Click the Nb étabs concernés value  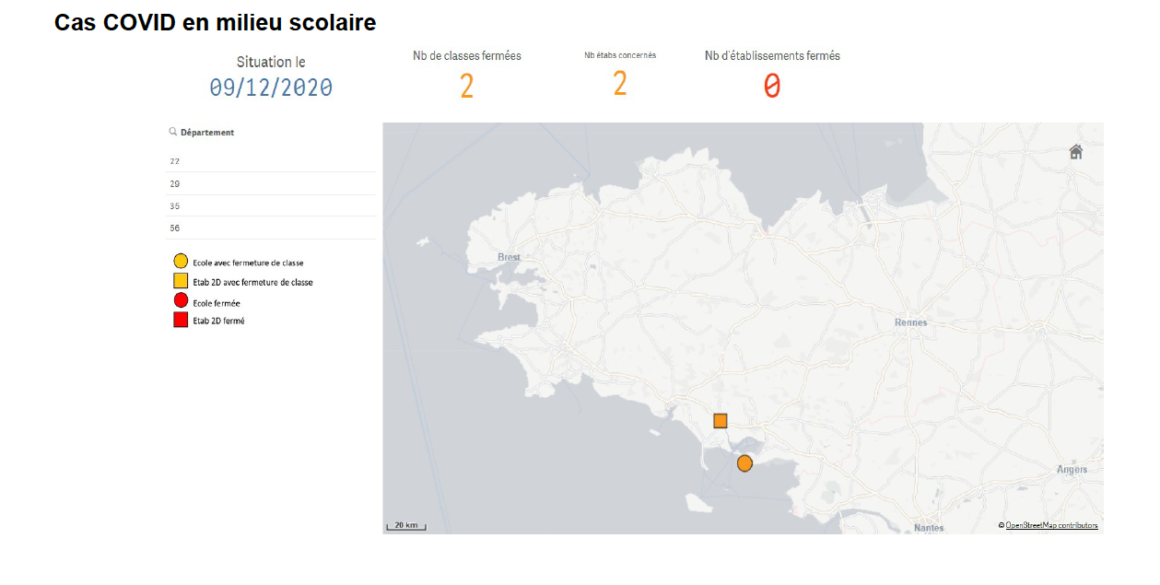[620, 84]
